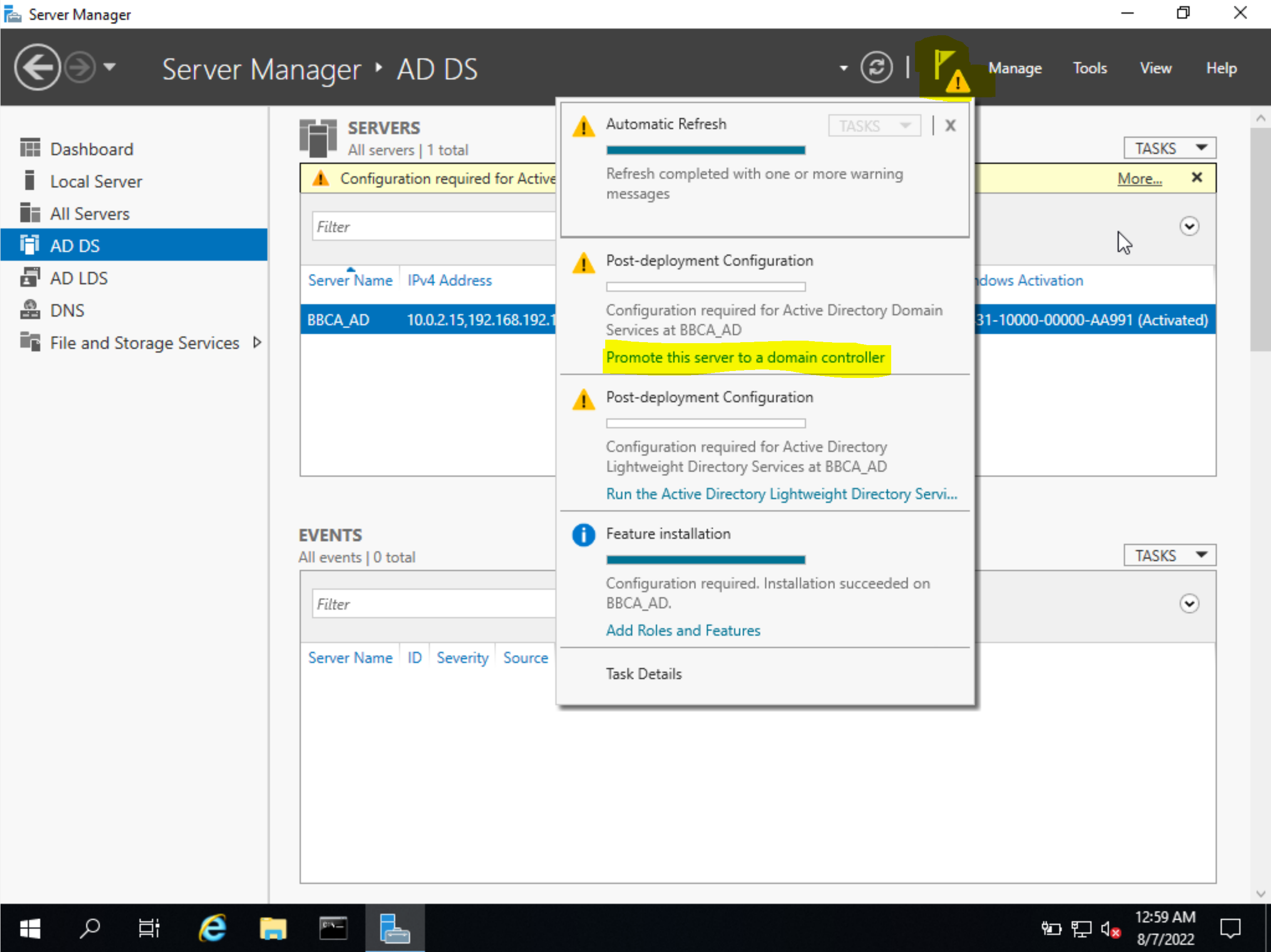
Task: Click the back navigation arrow
Action: pos(37,68)
